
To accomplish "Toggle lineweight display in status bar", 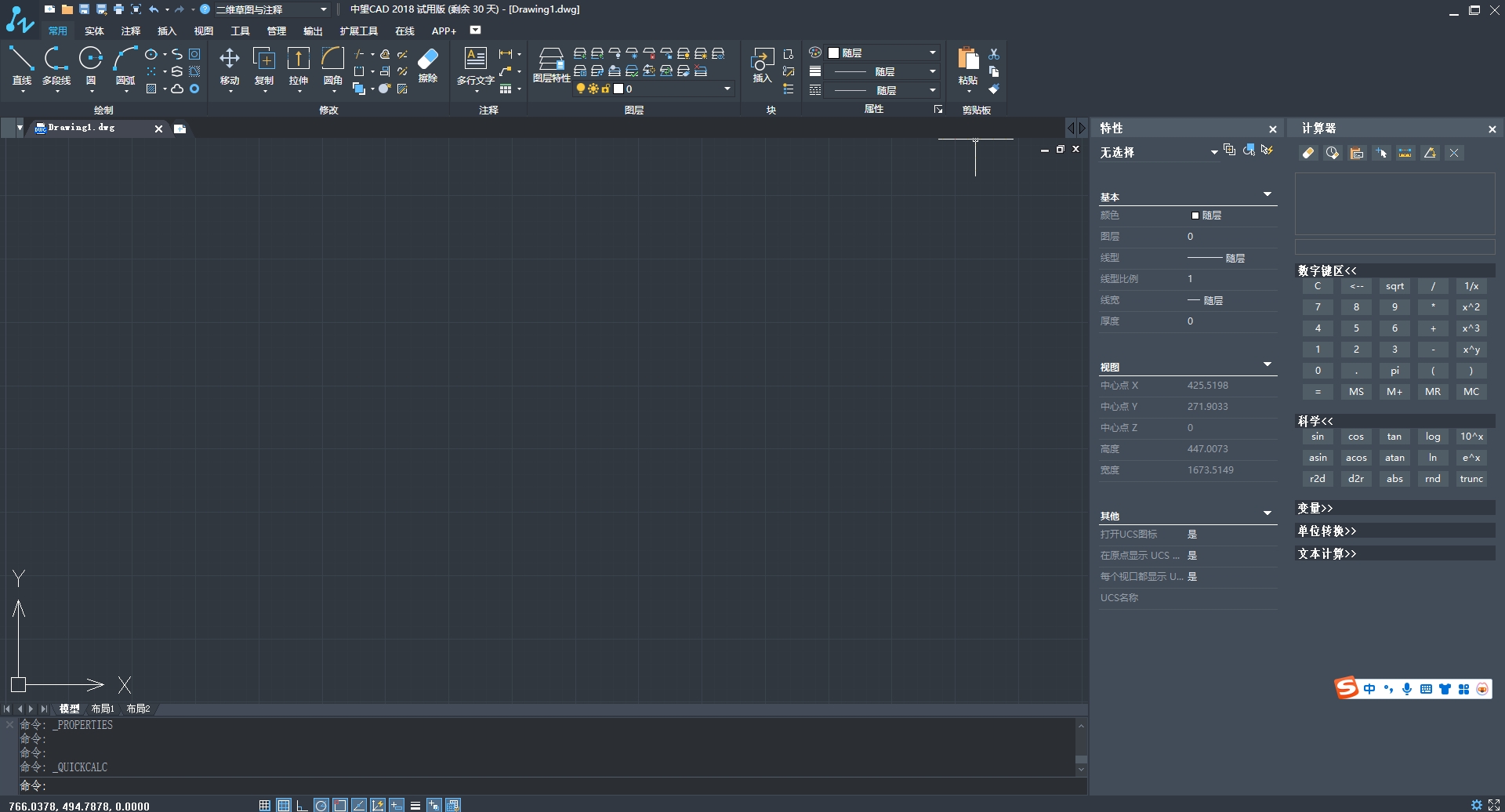I will tap(415, 805).
